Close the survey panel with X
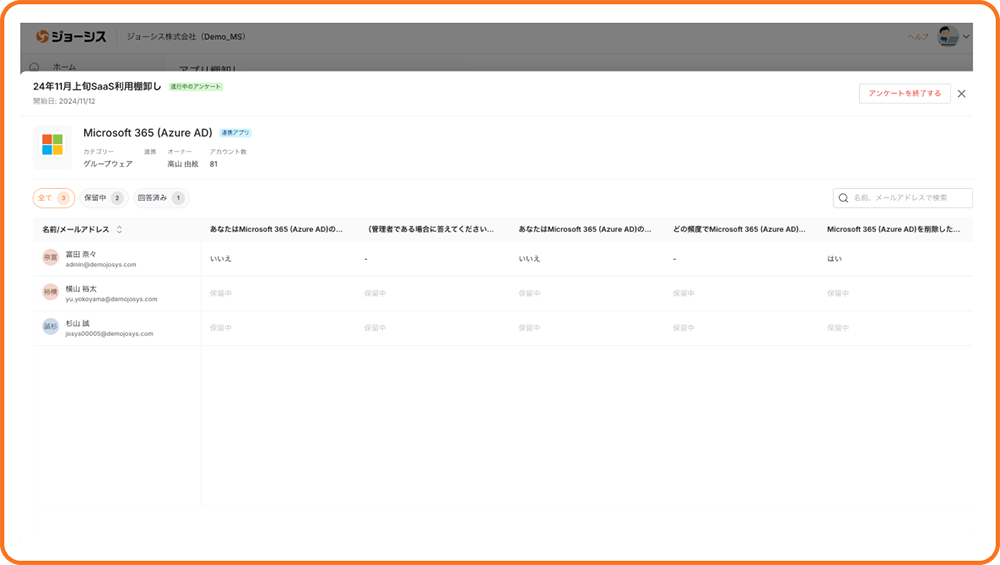This screenshot has height=565, width=1000. 961,93
